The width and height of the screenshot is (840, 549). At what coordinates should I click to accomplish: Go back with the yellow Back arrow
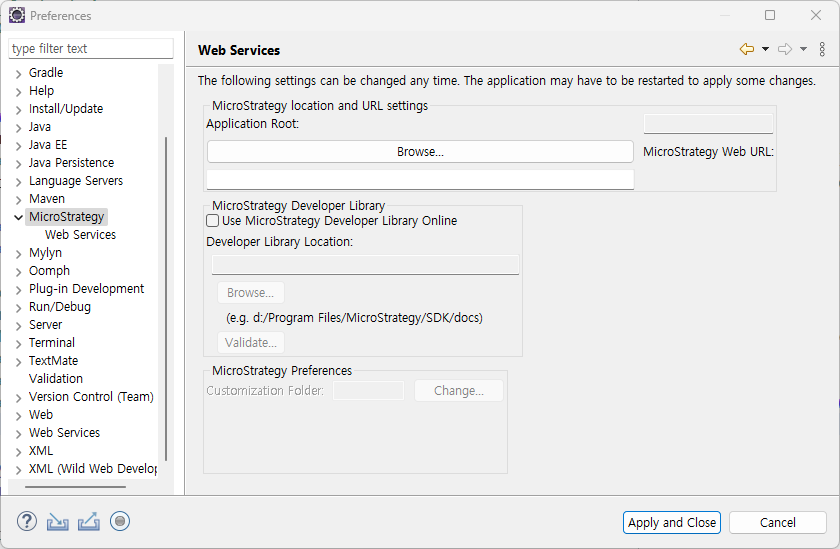(747, 49)
